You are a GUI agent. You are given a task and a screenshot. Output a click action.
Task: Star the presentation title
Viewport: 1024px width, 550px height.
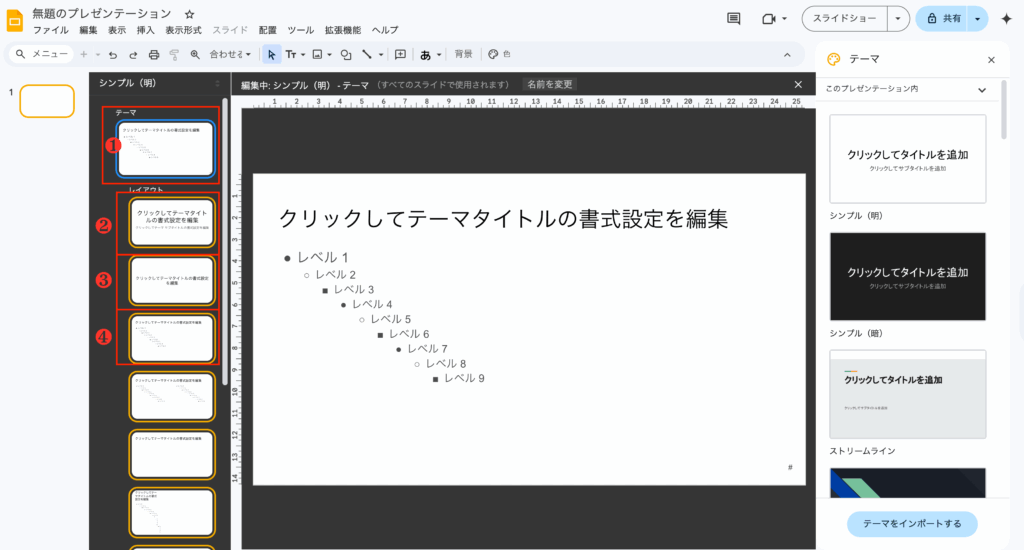click(190, 14)
